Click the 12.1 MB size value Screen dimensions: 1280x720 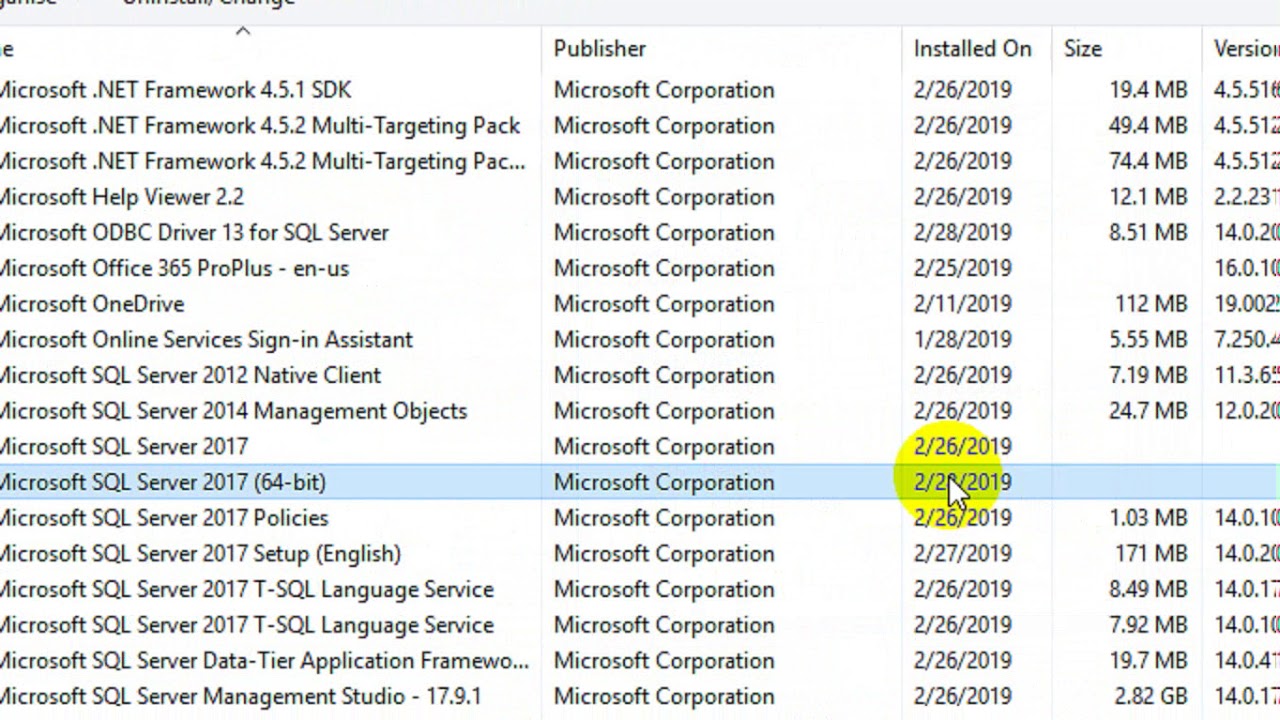click(1148, 197)
